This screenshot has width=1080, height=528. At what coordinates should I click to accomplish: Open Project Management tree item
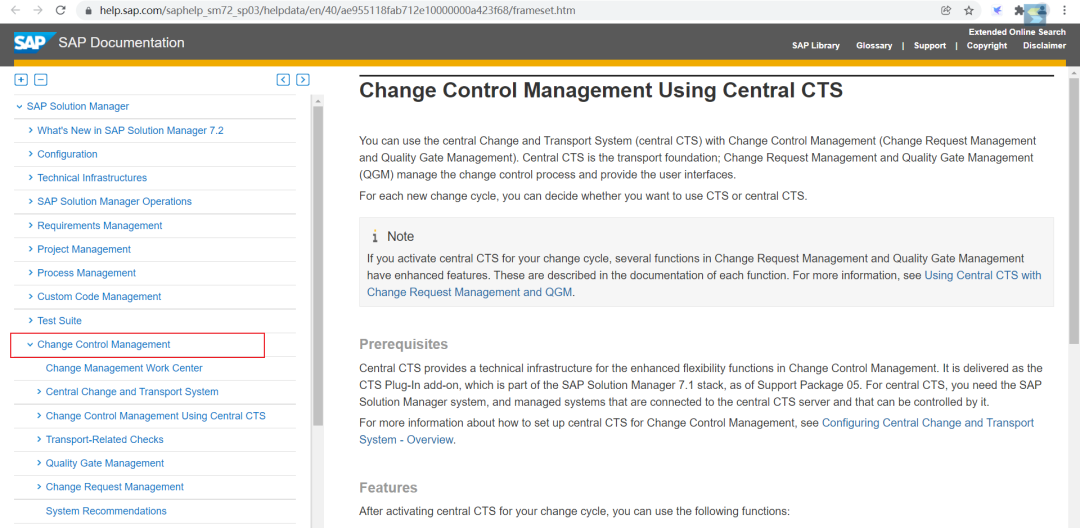tap(84, 249)
